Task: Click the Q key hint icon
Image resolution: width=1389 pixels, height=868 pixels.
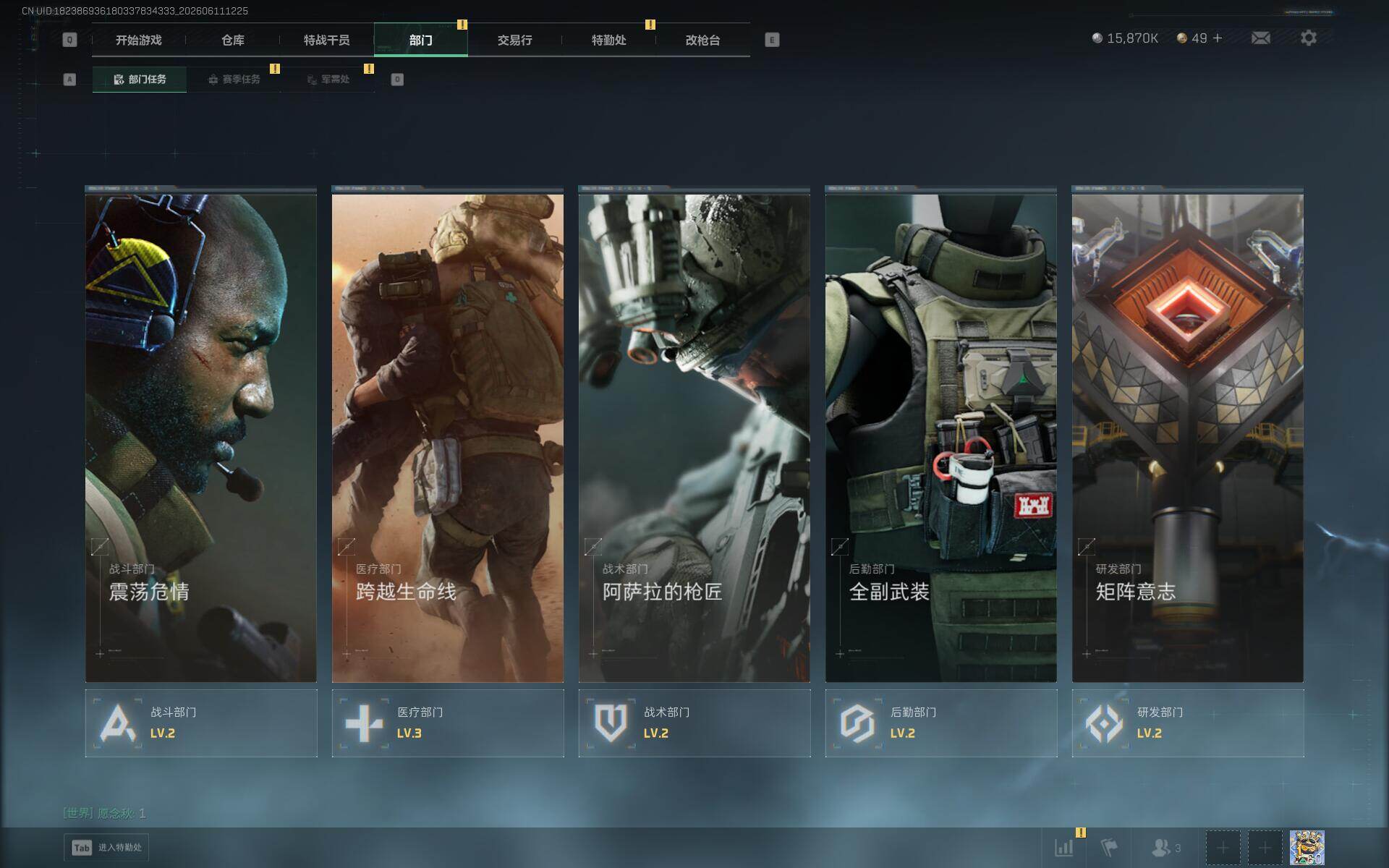Action: [69, 40]
